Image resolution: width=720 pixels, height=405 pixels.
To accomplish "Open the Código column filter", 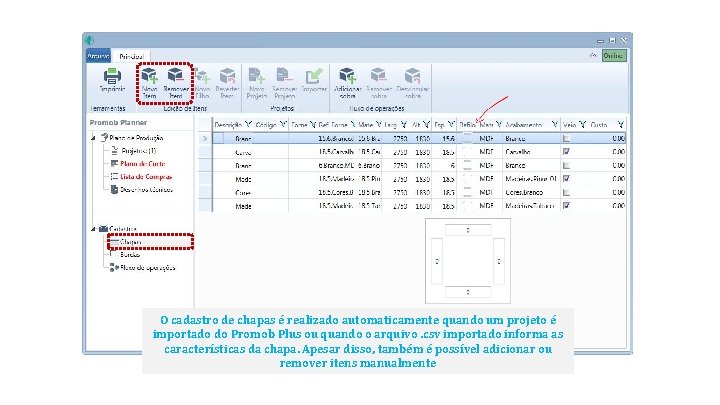I will click(283, 124).
